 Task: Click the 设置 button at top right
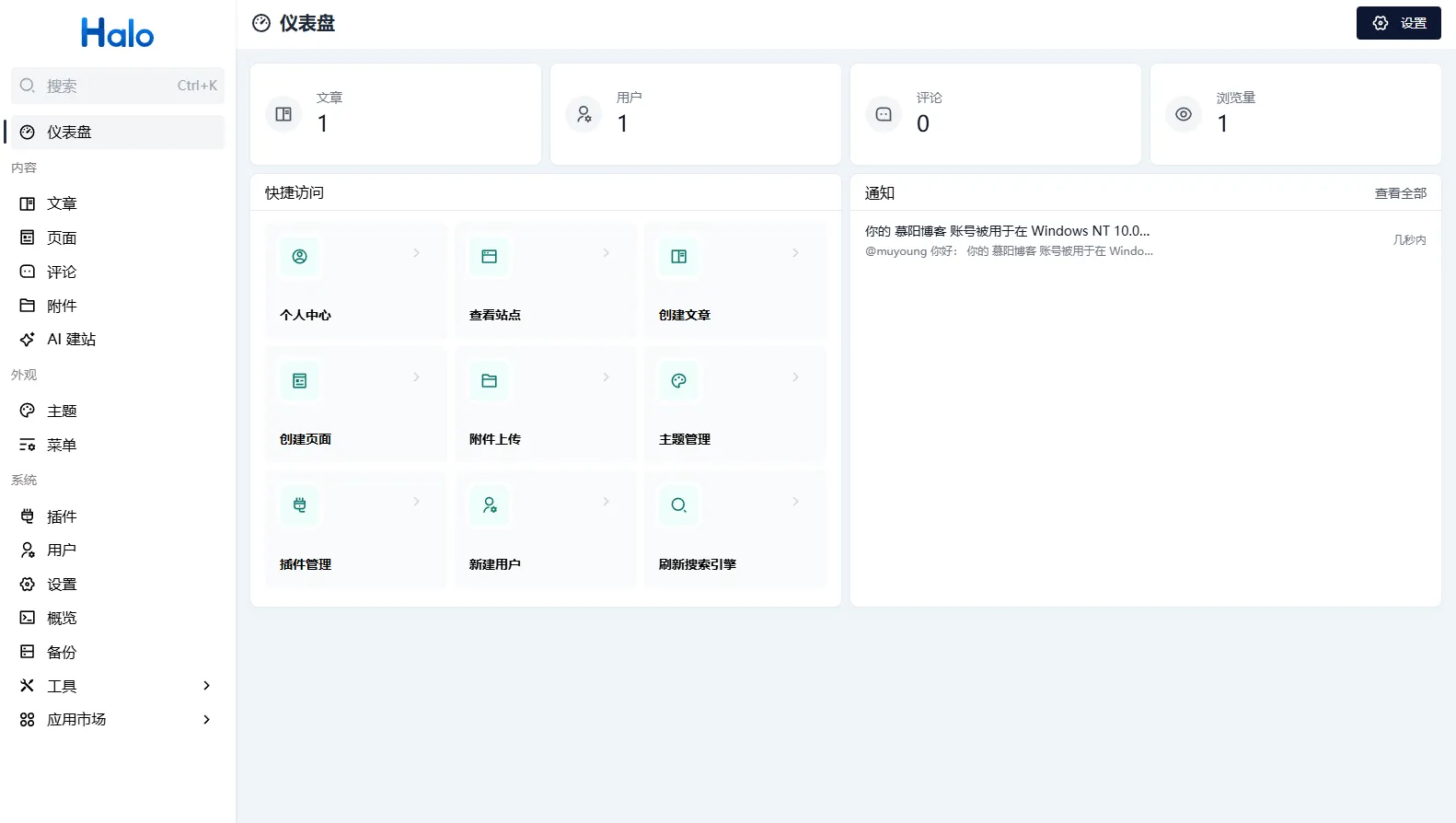[1398, 23]
